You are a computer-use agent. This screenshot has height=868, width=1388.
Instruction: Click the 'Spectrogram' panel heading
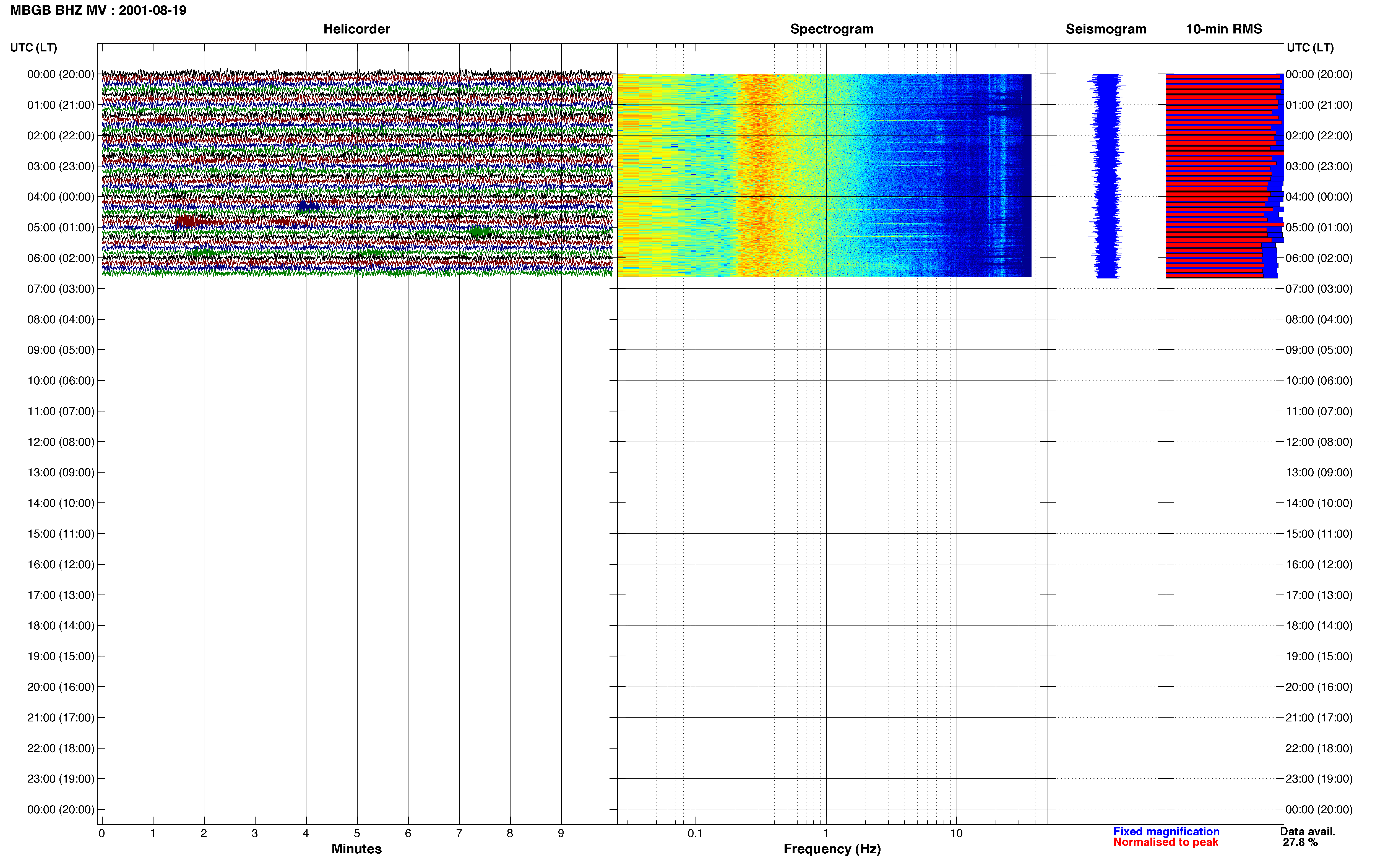click(832, 29)
